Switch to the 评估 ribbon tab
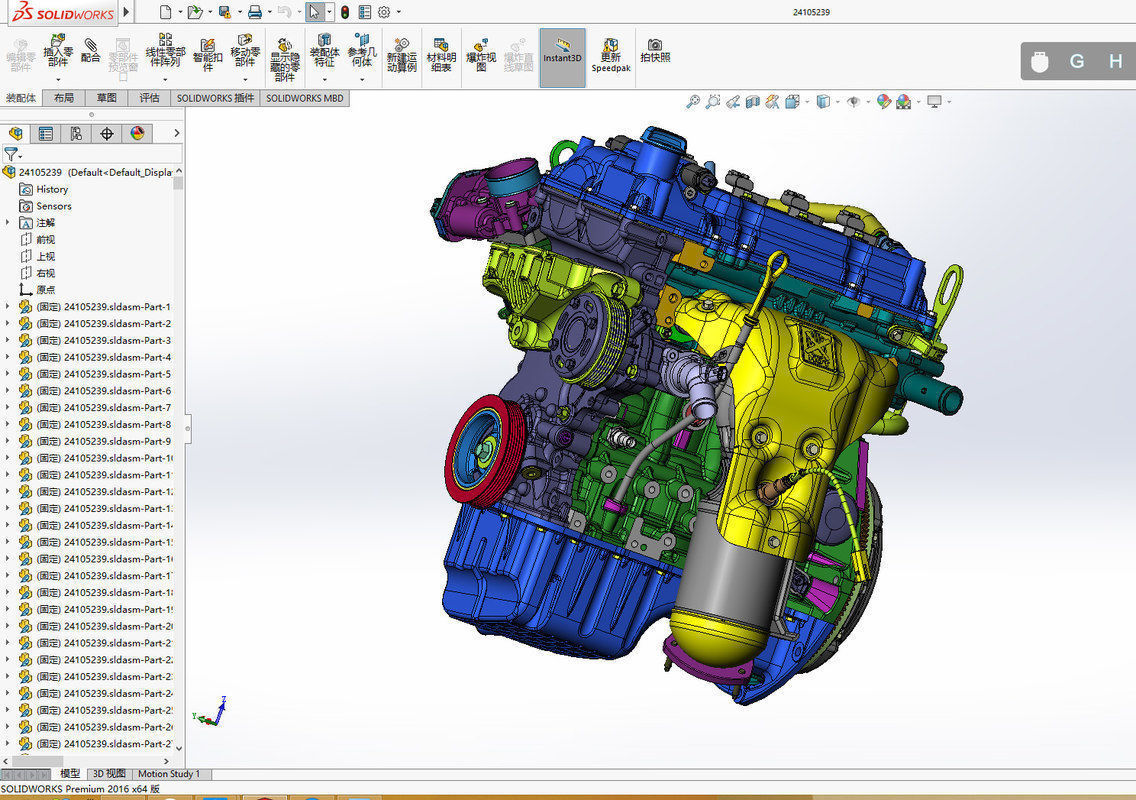The height and width of the screenshot is (800, 1136). click(x=149, y=98)
